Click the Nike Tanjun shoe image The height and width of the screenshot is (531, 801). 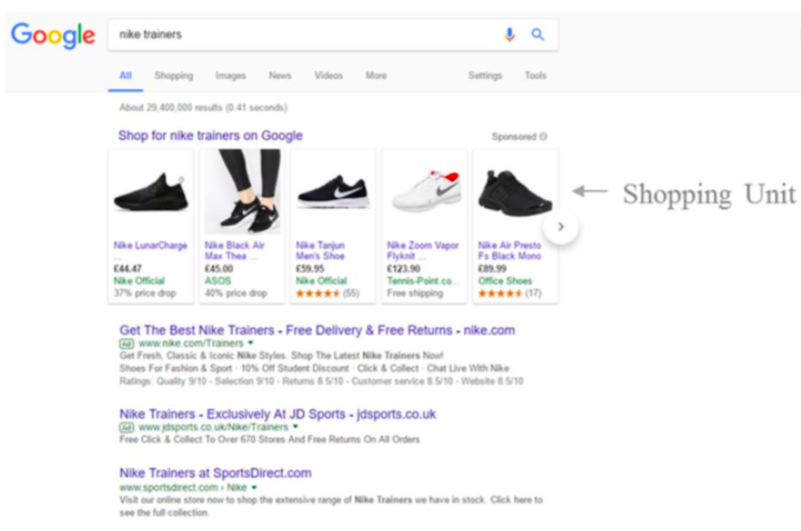pos(334,192)
